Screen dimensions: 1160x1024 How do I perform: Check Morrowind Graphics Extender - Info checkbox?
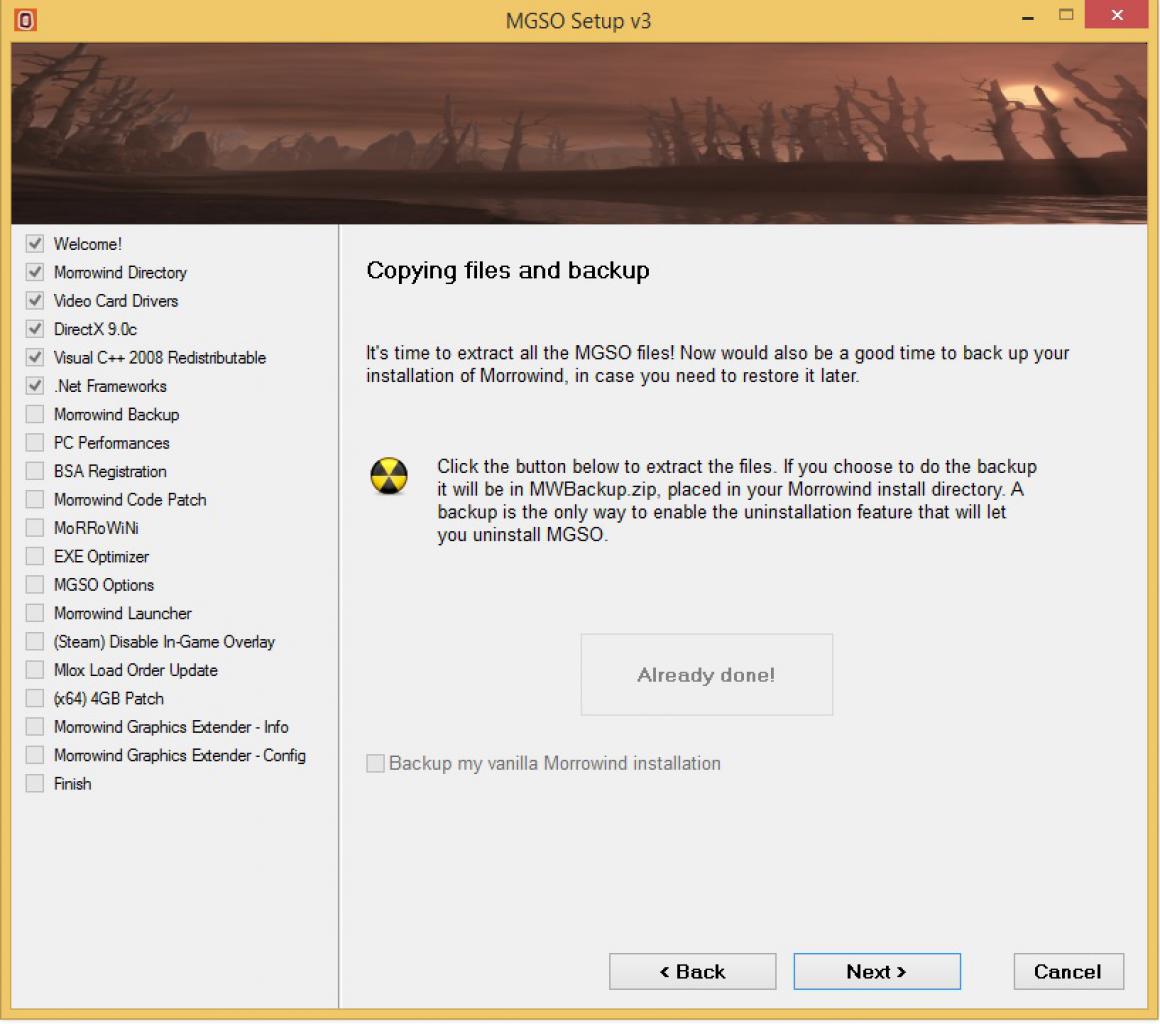pos(35,727)
